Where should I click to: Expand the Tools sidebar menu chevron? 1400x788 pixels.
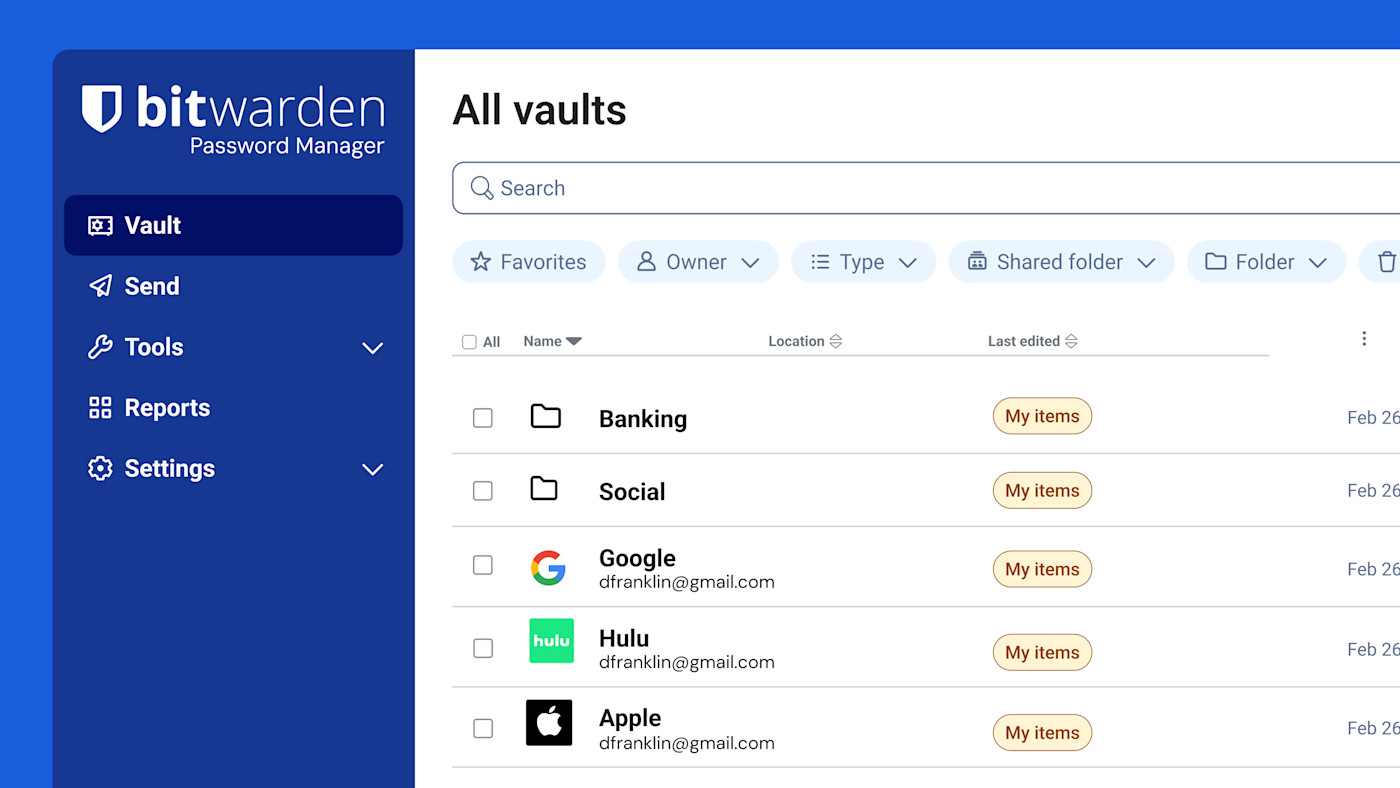click(372, 348)
